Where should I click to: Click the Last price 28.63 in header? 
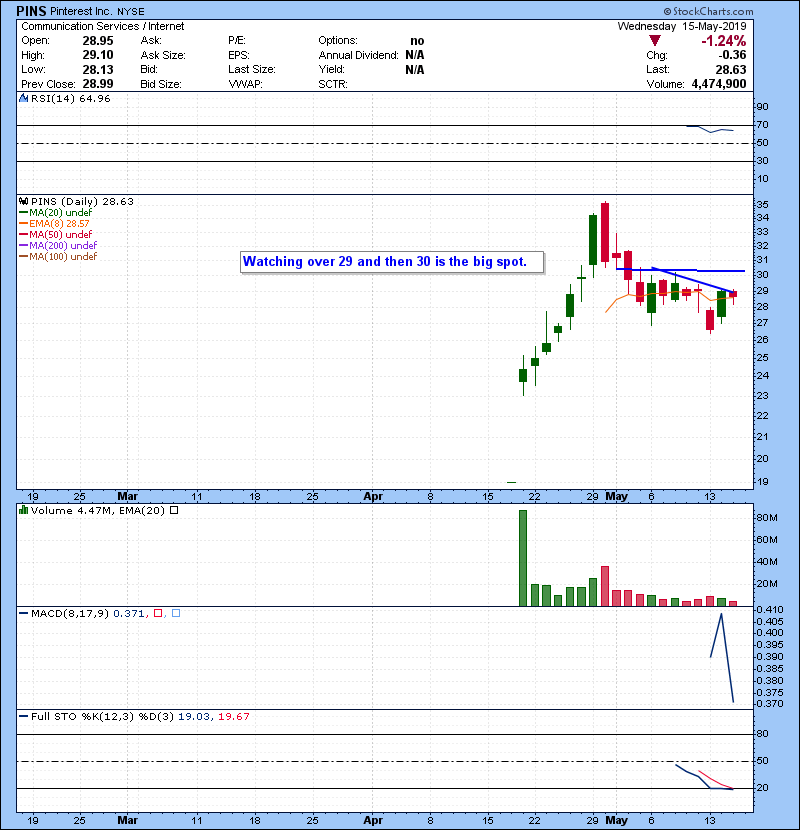(731, 69)
